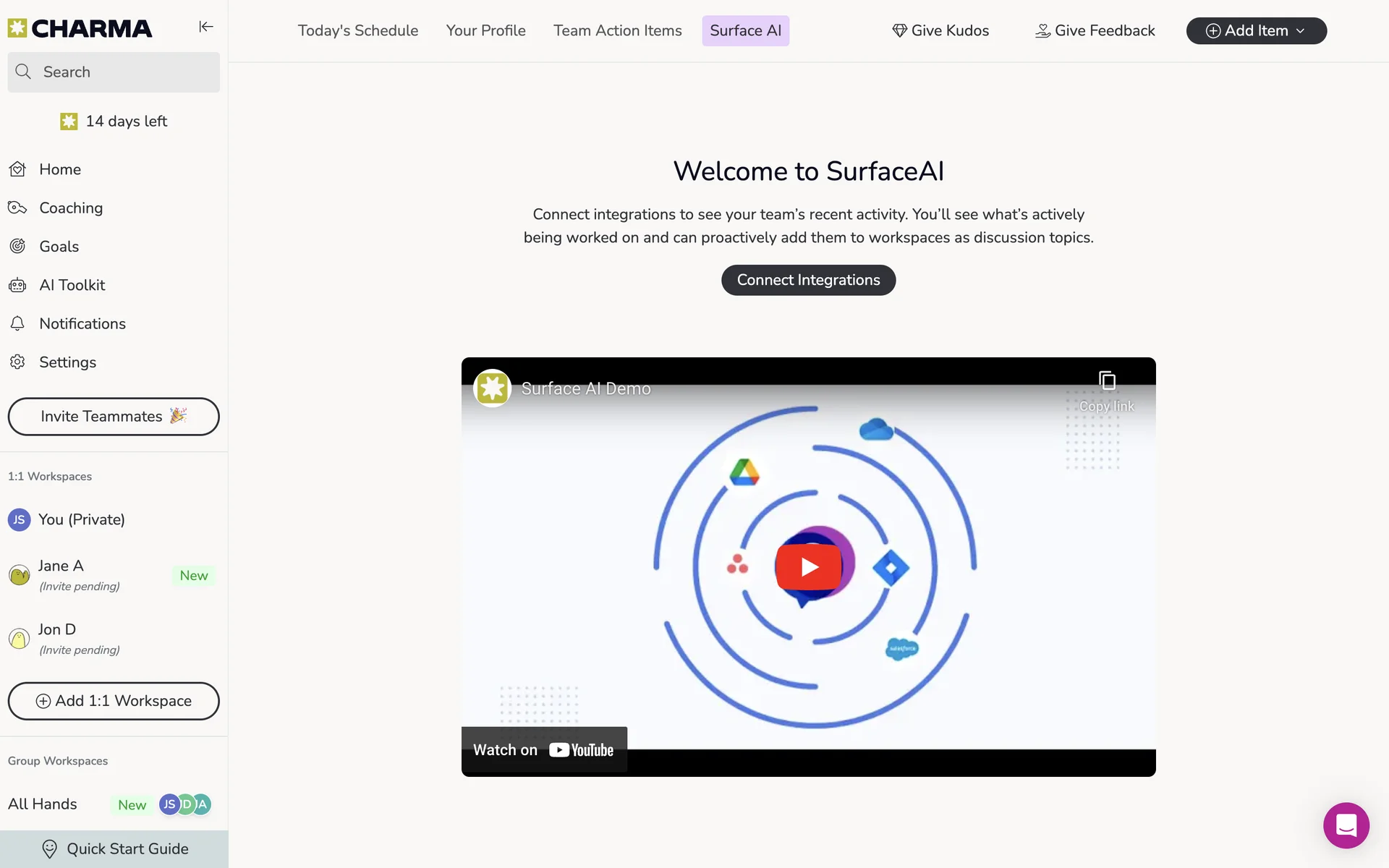Click Connect Integrations button
The height and width of the screenshot is (868, 1389).
click(808, 280)
